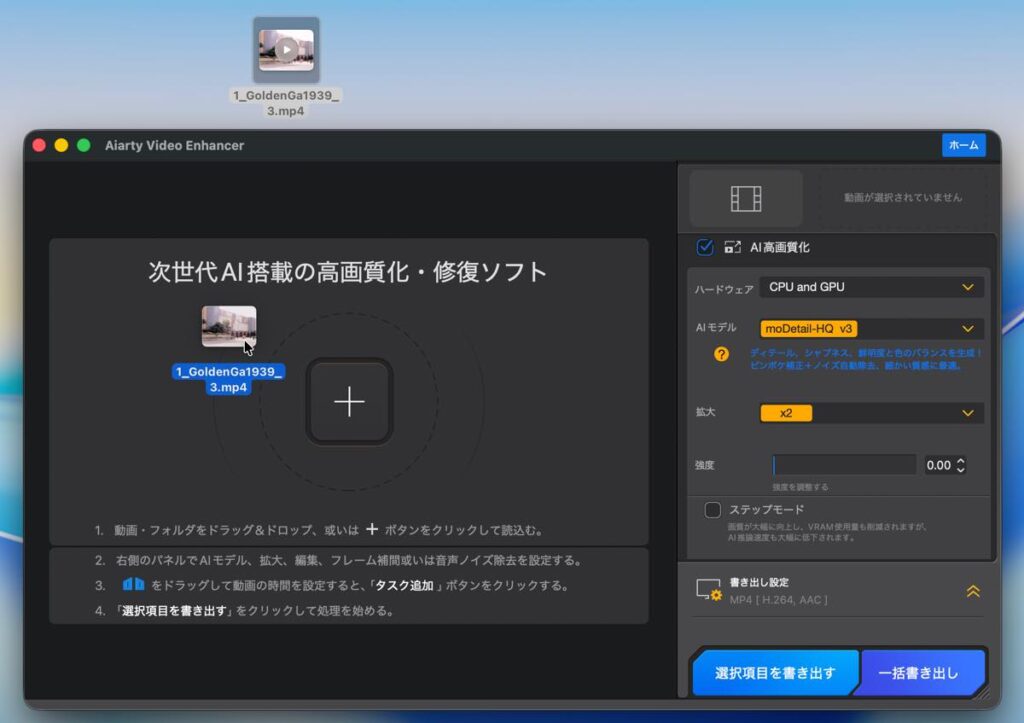
Task: Click the 強度 strength slider track
Action: pos(844,465)
